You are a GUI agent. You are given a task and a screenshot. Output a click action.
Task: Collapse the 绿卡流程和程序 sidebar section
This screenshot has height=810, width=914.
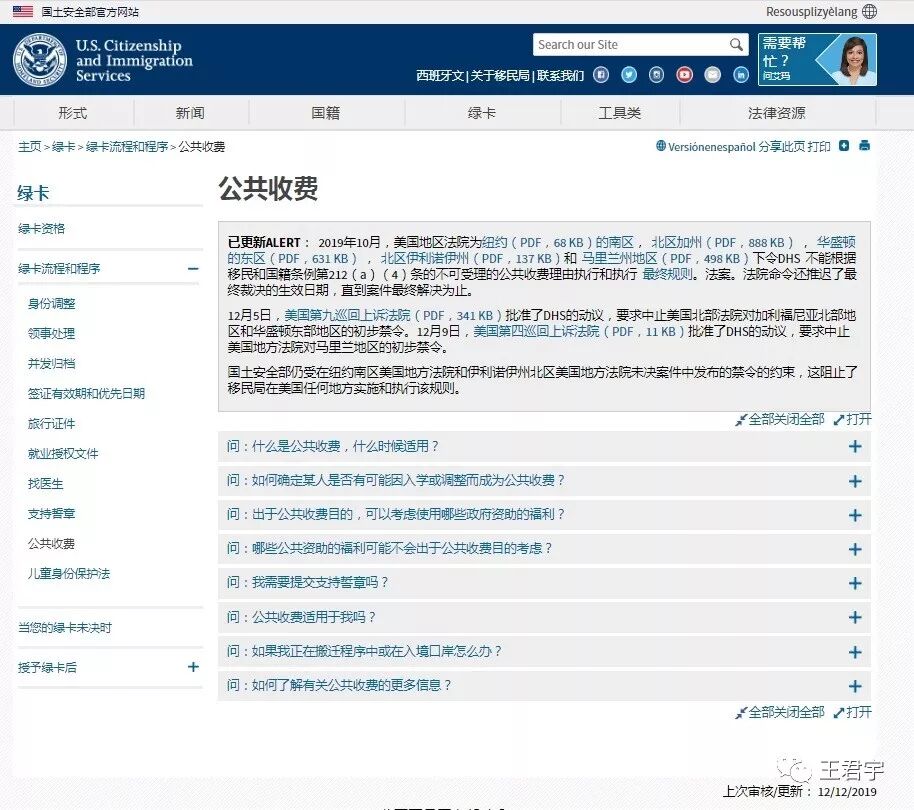click(x=193, y=269)
